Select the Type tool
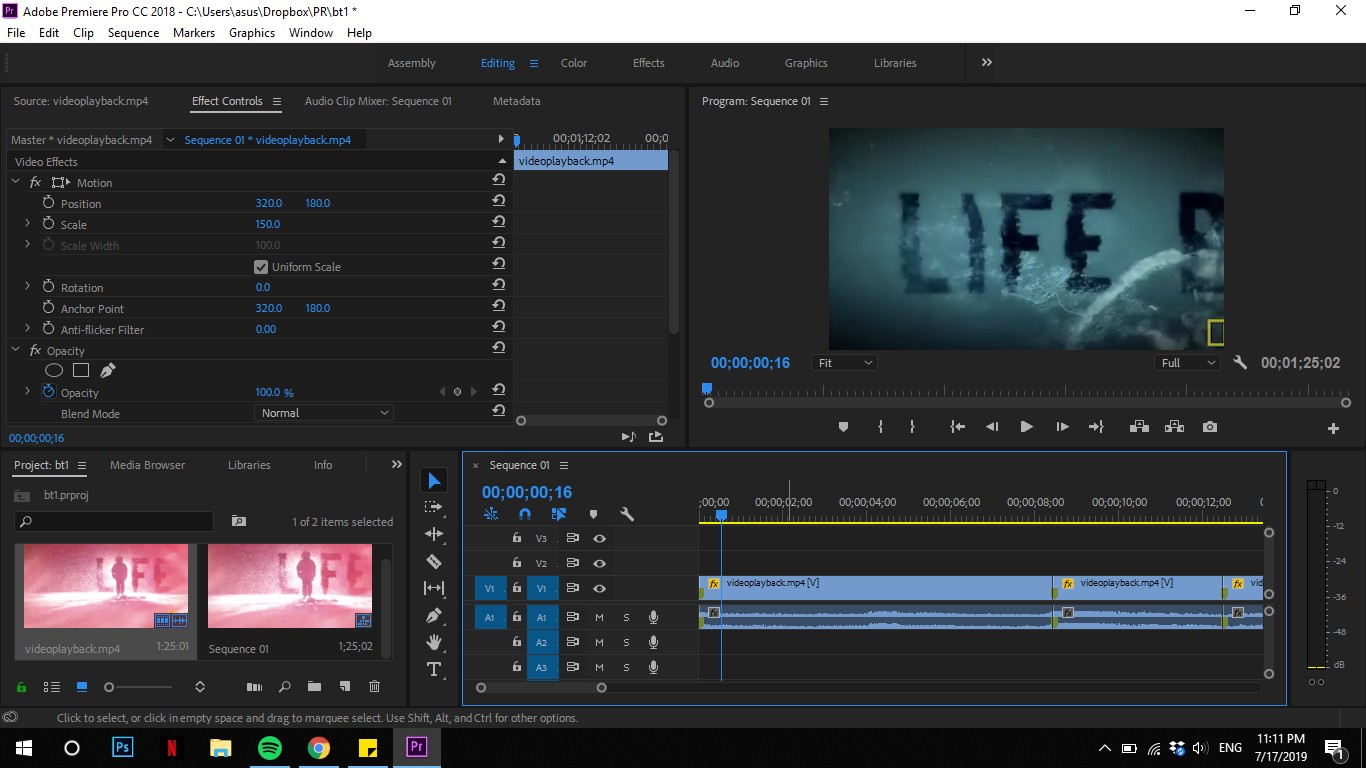The height and width of the screenshot is (768, 1366). (434, 669)
